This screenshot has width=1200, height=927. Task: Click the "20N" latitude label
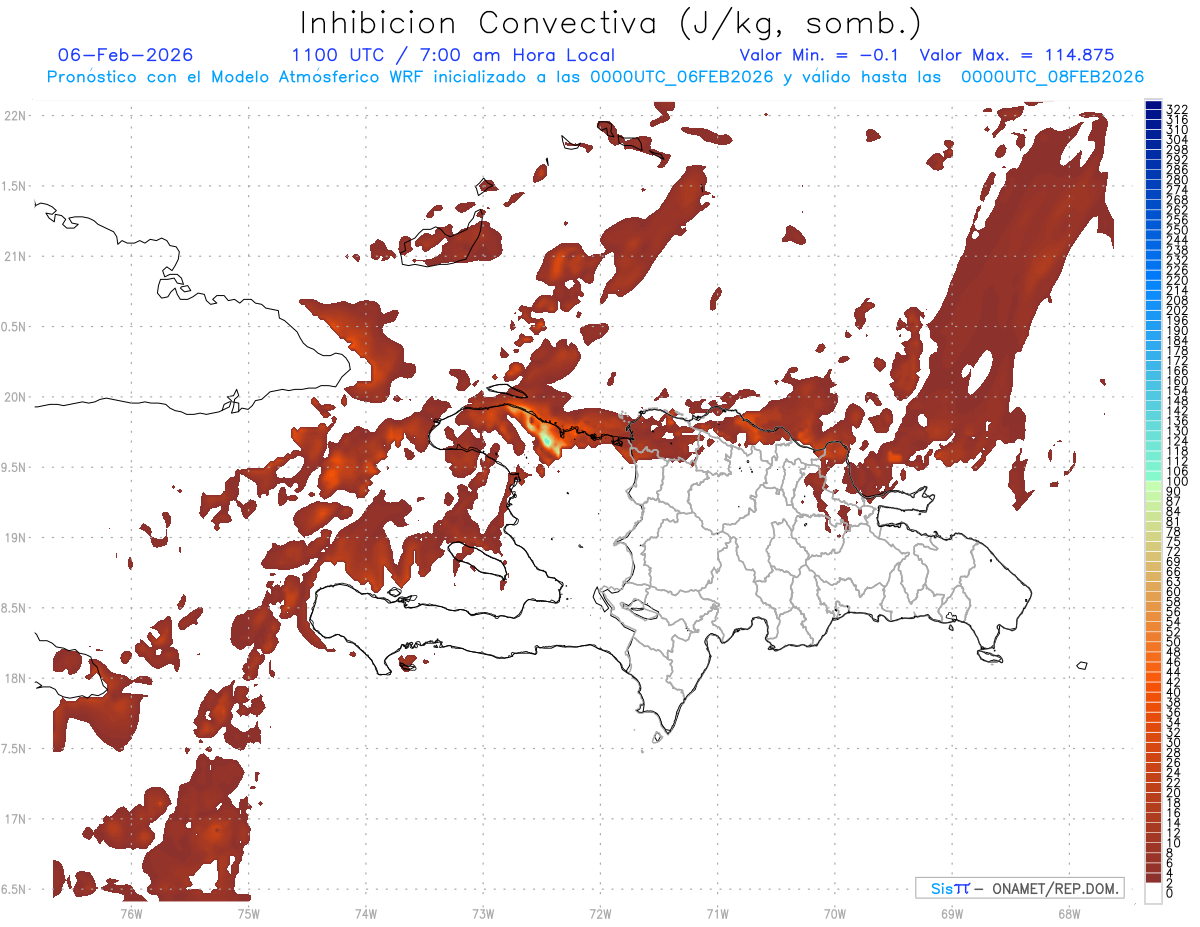pos(16,397)
